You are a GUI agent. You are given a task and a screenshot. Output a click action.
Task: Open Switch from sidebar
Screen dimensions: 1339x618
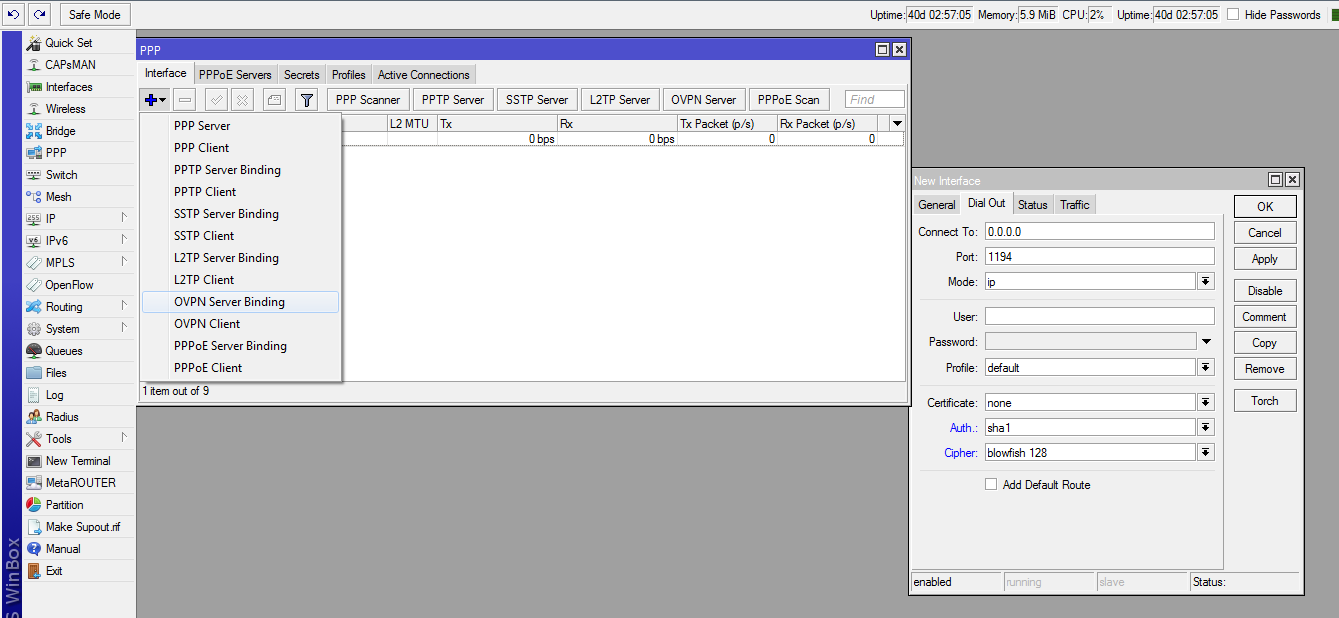pos(61,175)
